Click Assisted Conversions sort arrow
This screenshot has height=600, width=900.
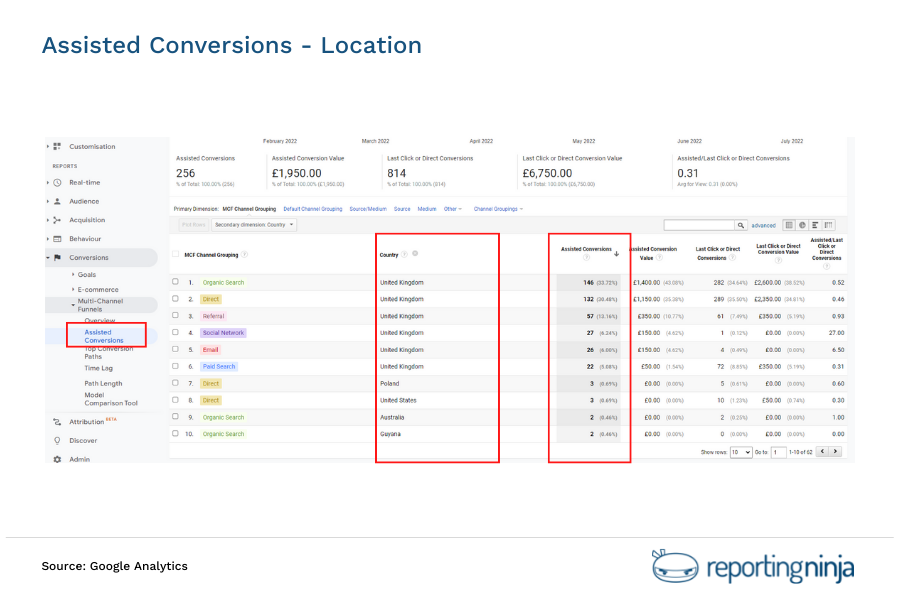(x=616, y=253)
